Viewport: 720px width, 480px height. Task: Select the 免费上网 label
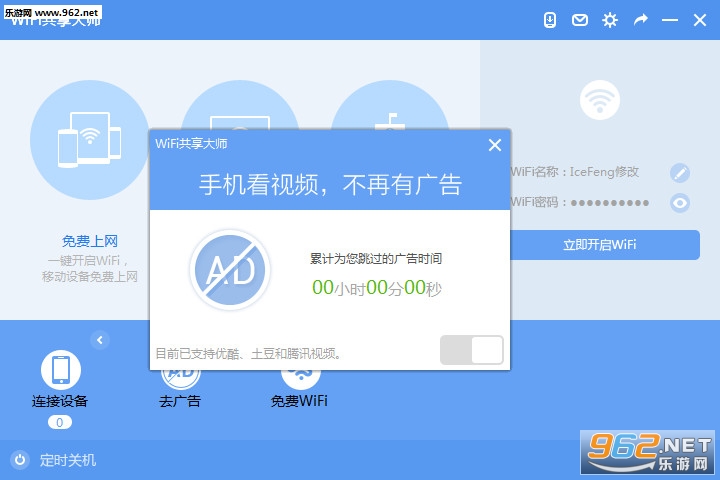(90, 241)
